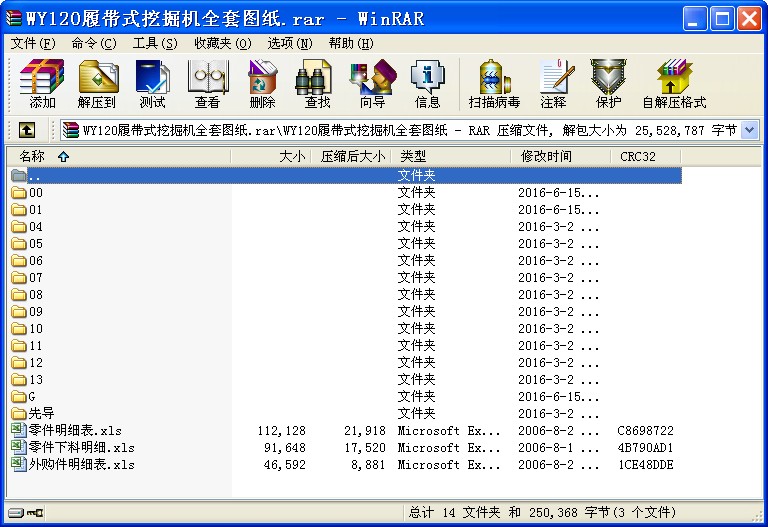Click the Excel icon of 零件下料明细.xls

click(19, 447)
